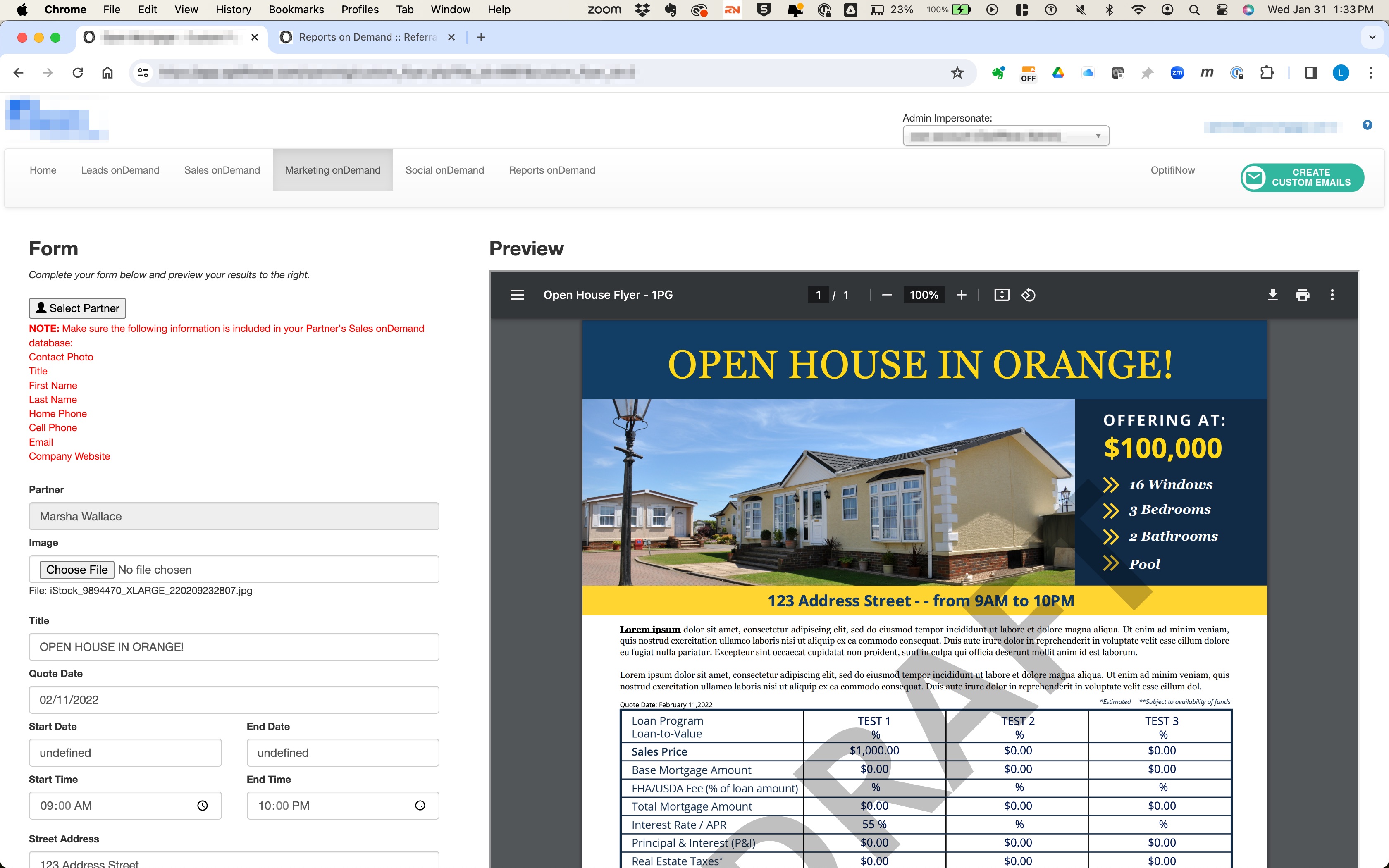
Task: Download the Open House Flyer PDF
Action: [1272, 294]
